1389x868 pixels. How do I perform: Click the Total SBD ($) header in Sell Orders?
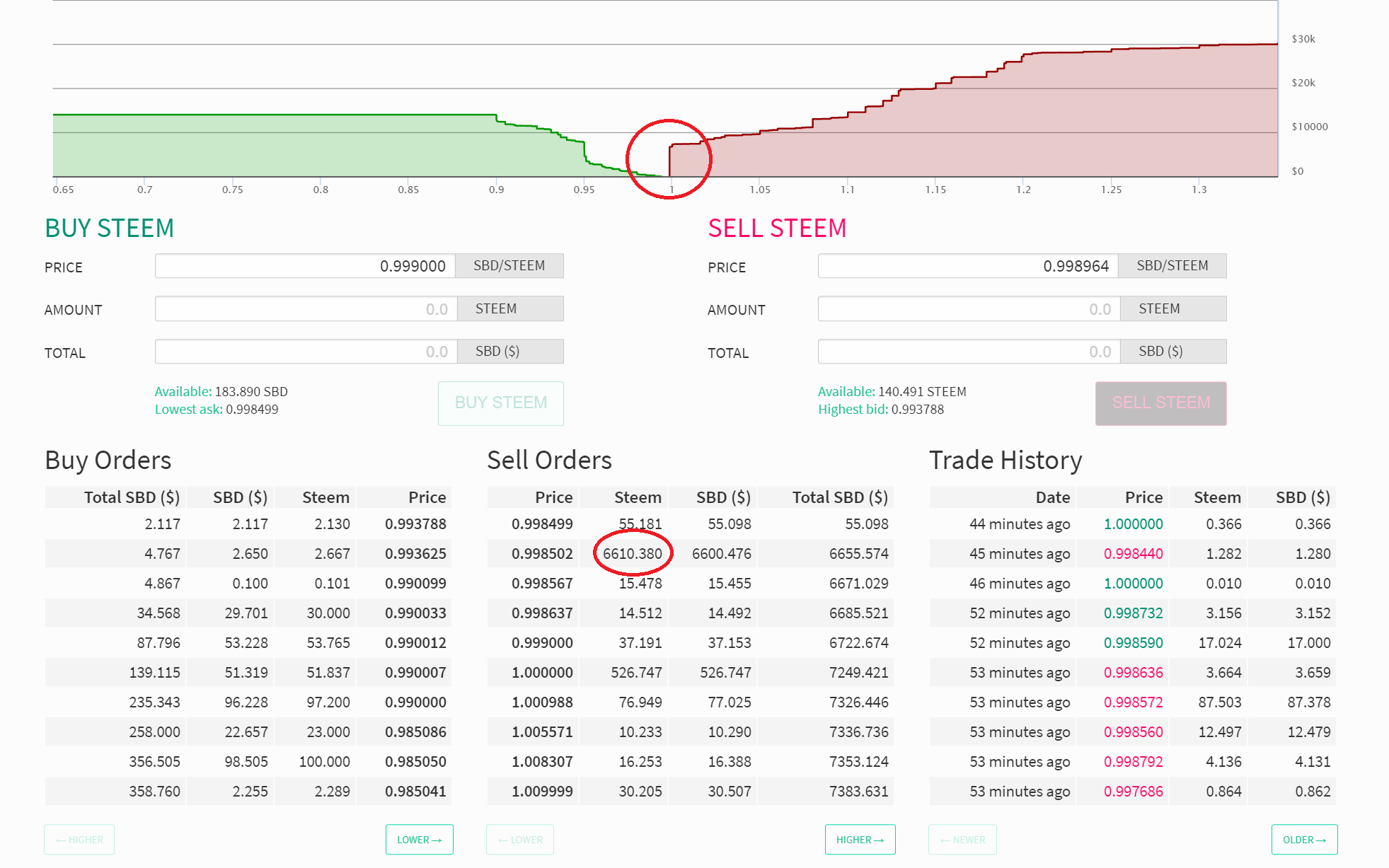tap(840, 497)
